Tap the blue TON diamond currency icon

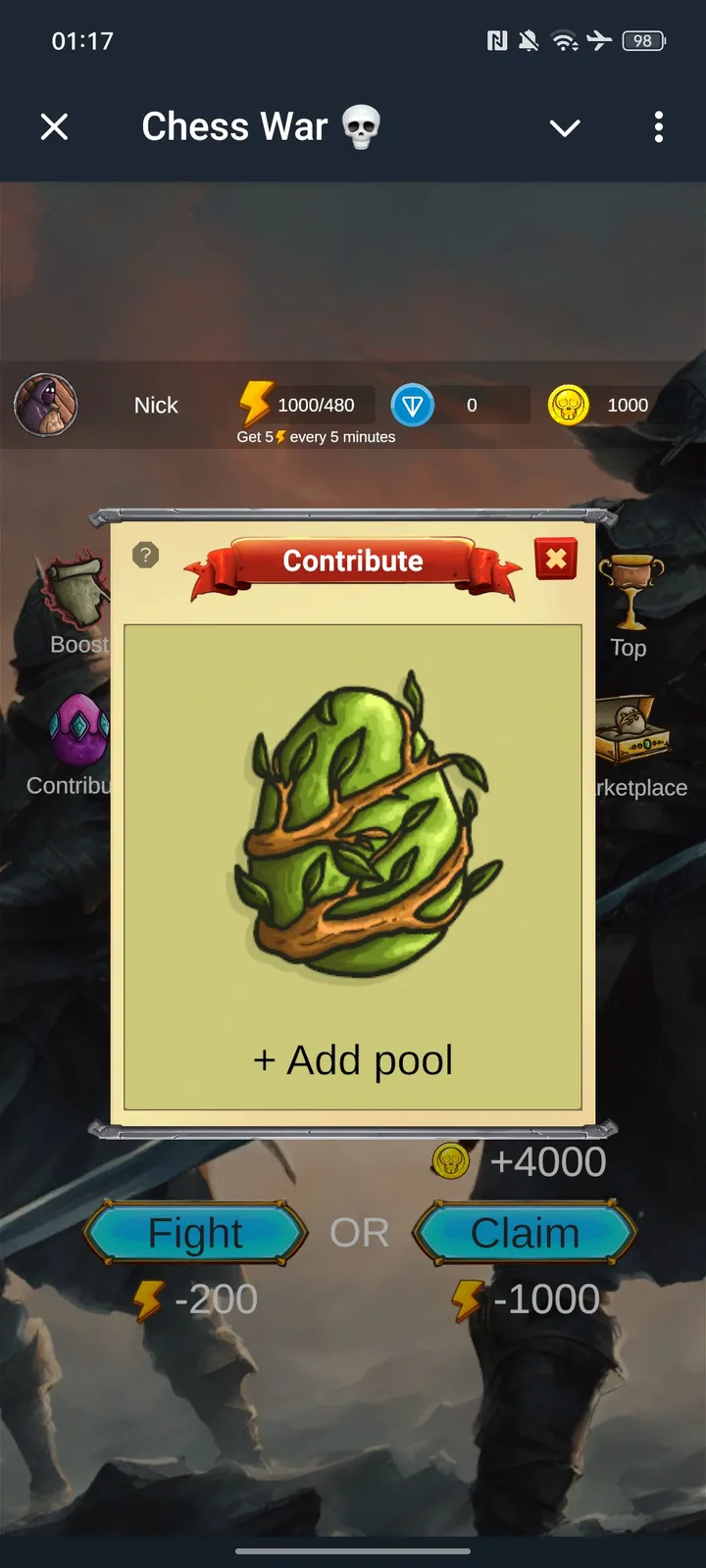[x=412, y=405]
